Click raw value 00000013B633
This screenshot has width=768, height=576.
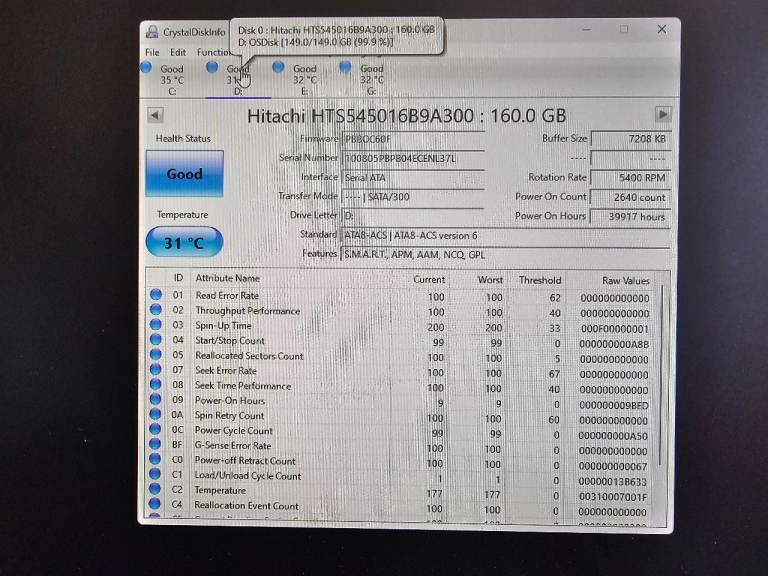(x=613, y=481)
